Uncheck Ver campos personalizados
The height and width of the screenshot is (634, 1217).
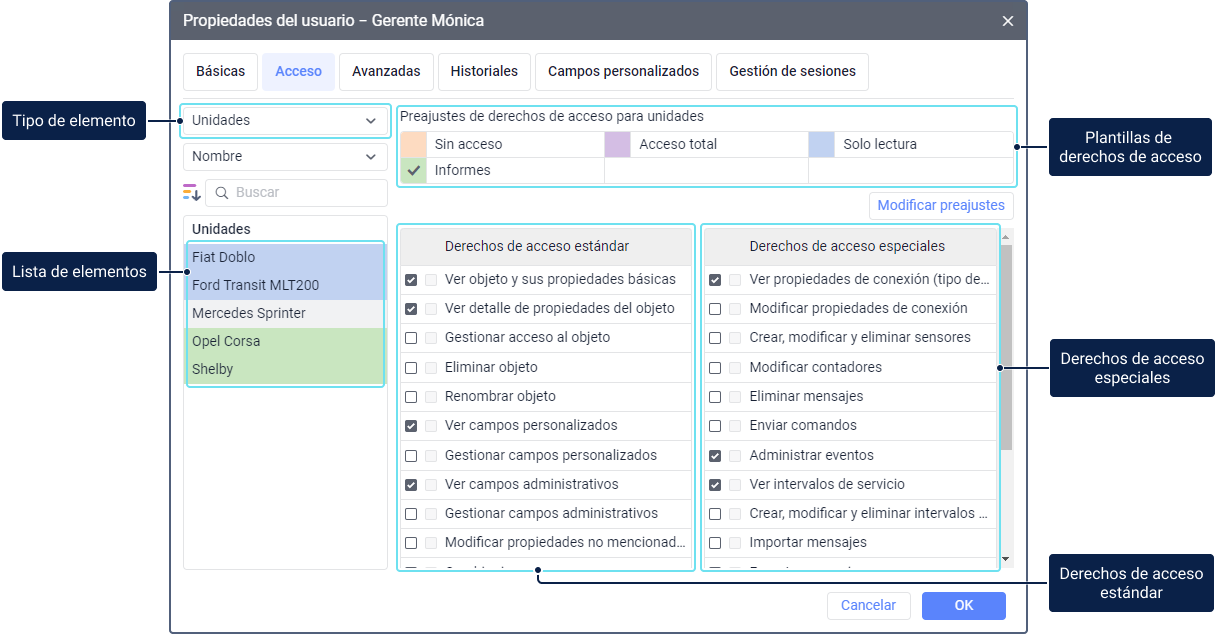(411, 426)
